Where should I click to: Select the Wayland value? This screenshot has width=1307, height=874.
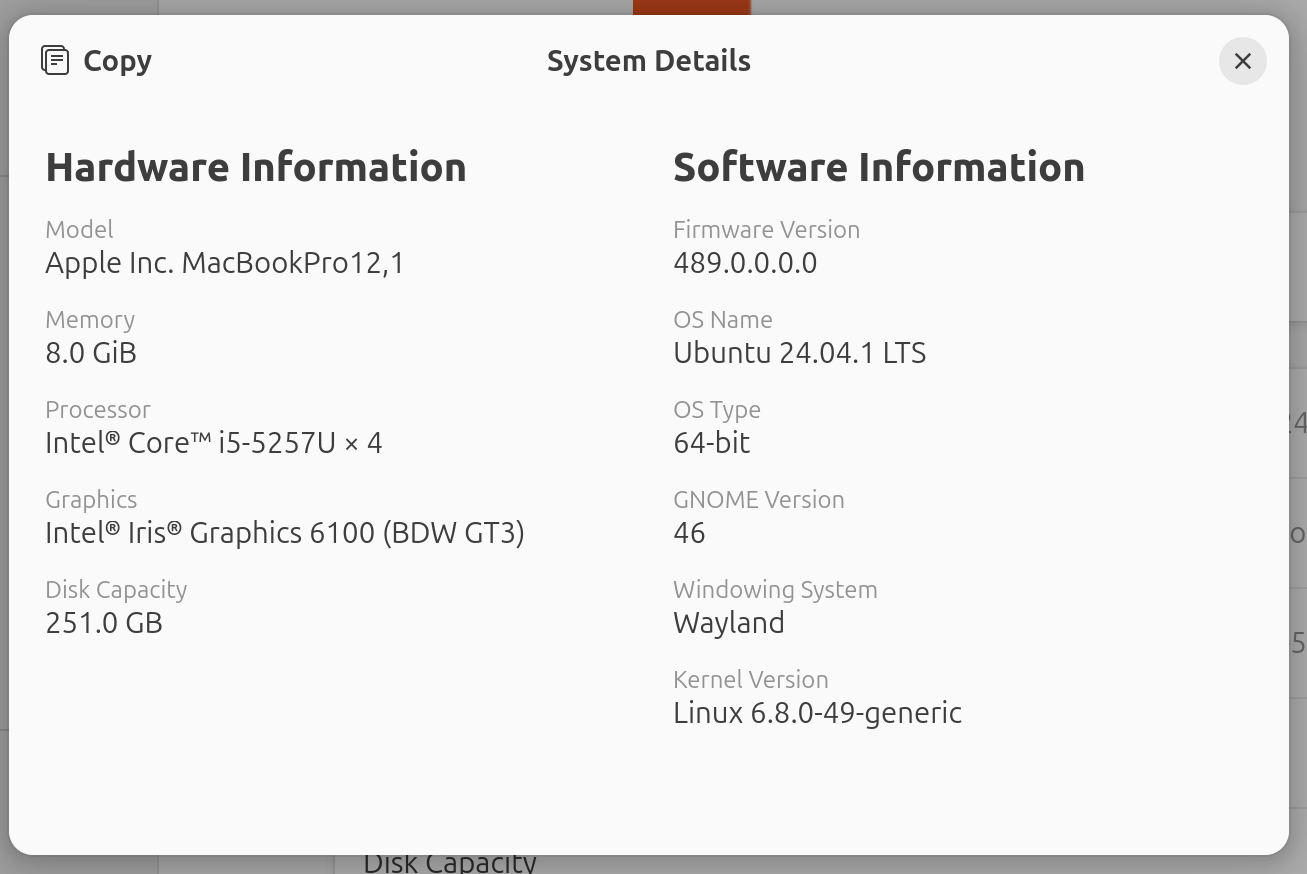coord(729,623)
